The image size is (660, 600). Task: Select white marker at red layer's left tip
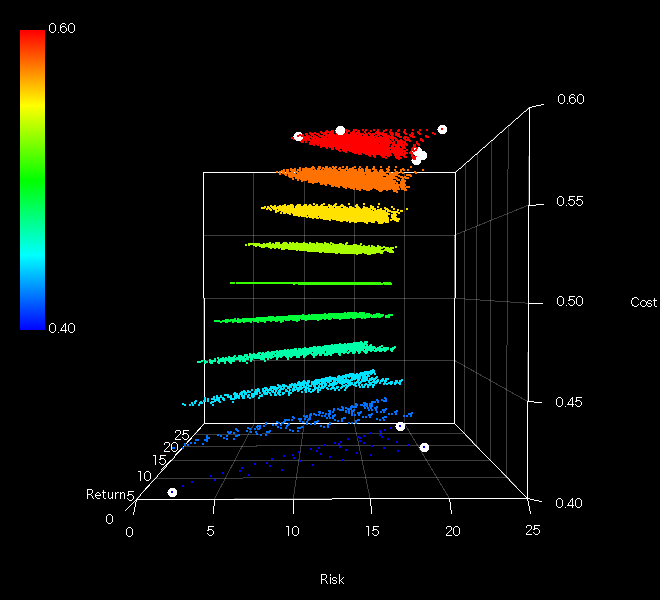(298, 136)
